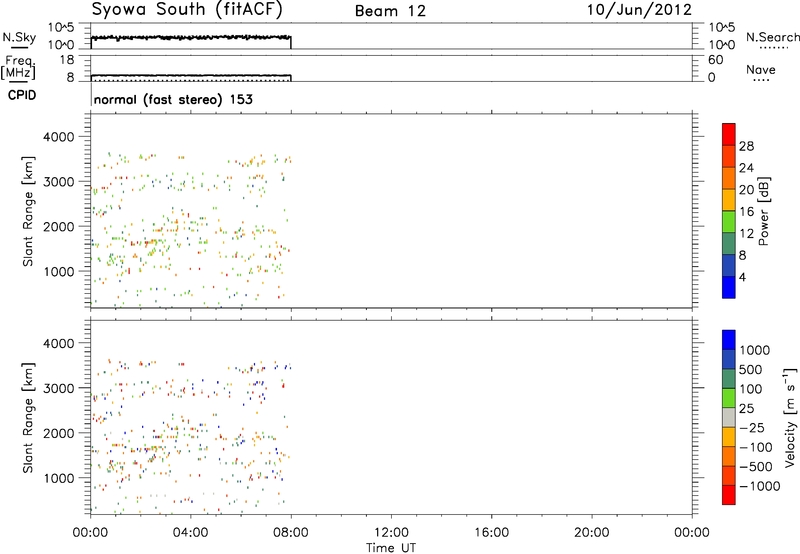
Task: Click the "28" power colorbar label
Action: [x=746, y=146]
